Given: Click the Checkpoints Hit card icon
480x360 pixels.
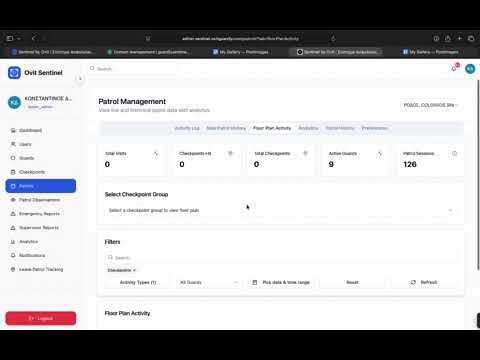Looking at the screenshot, I should click(230, 153).
